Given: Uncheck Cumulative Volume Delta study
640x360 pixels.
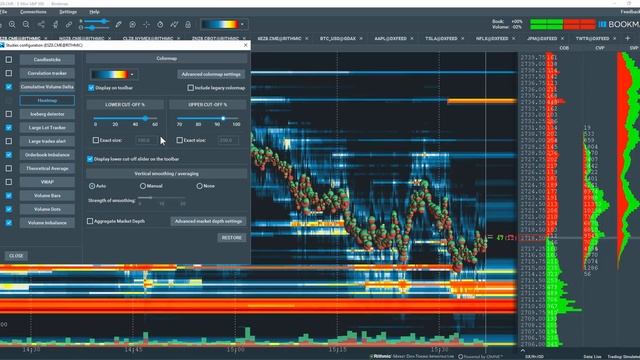Looking at the screenshot, I should coord(9,87).
